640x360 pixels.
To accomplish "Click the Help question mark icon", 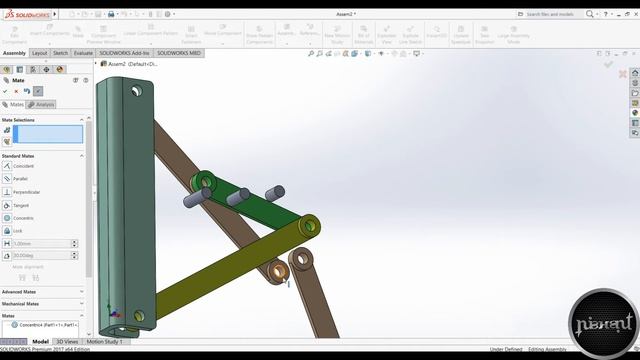I will [x=606, y=14].
